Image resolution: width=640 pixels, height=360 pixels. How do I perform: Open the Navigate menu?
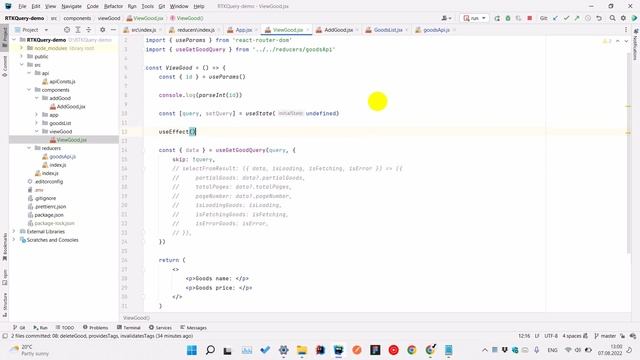[71, 7]
